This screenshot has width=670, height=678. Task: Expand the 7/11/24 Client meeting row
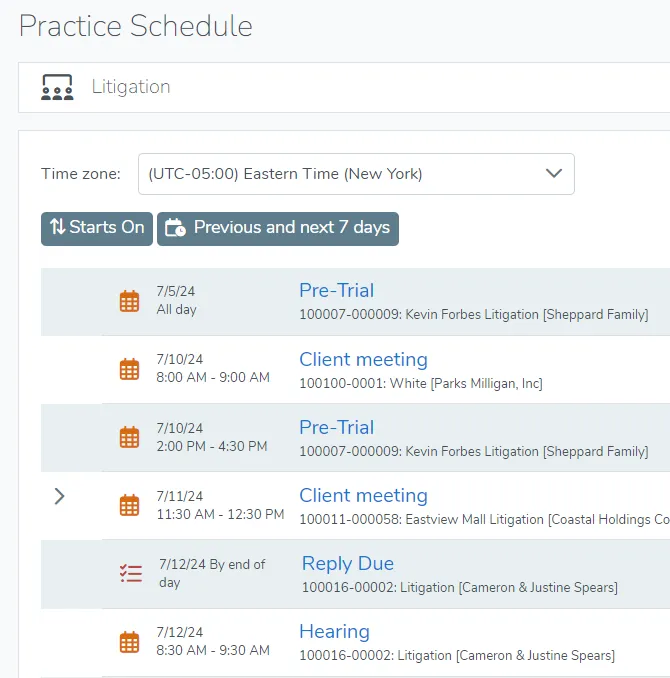tap(59, 495)
